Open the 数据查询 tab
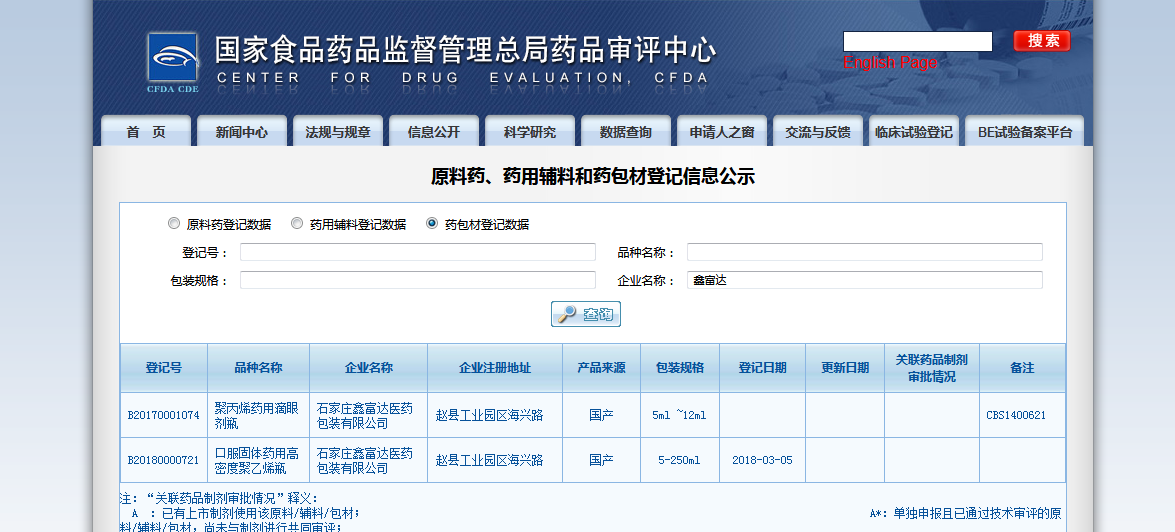The image size is (1175, 532). click(626, 132)
